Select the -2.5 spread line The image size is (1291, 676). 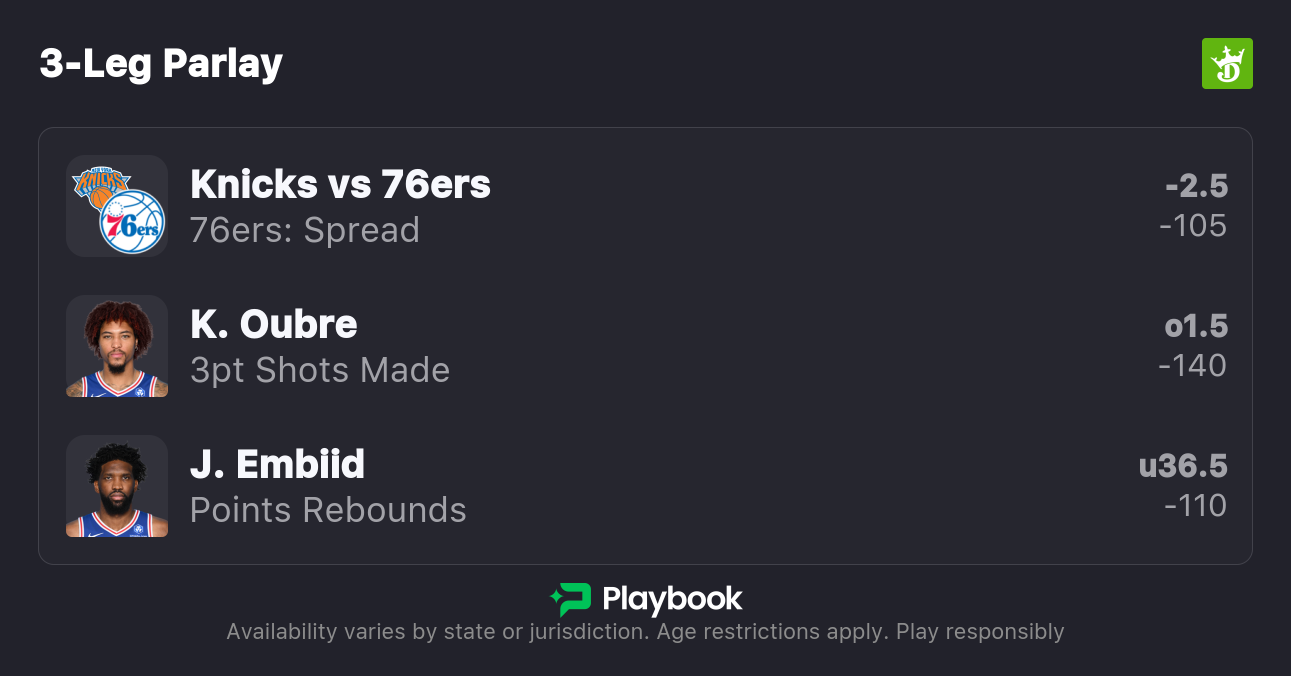[1196, 186]
